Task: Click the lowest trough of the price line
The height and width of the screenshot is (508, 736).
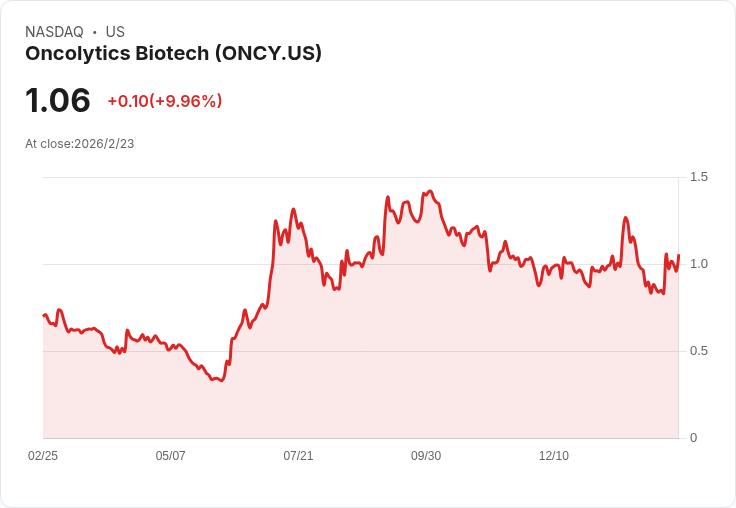Action: point(220,381)
